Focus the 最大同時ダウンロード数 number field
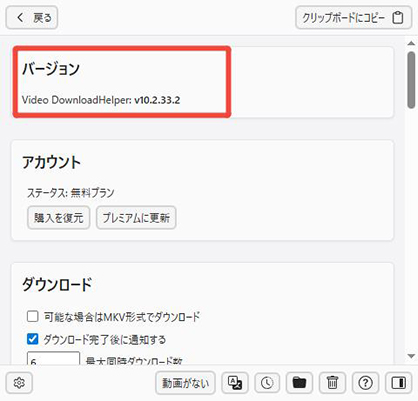This screenshot has width=418, height=401. 53,358
